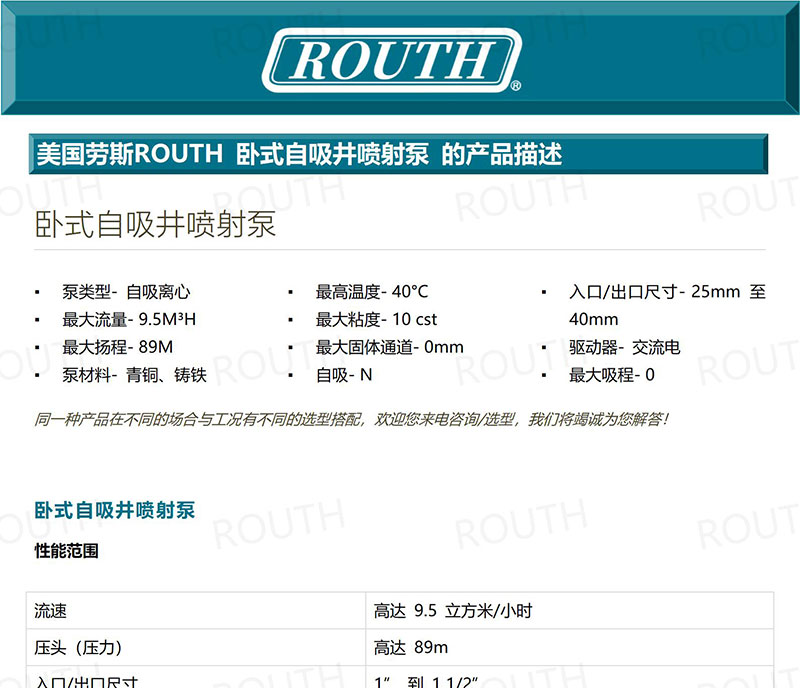Click the 自吸- N specification
The height and width of the screenshot is (688, 800).
(344, 376)
